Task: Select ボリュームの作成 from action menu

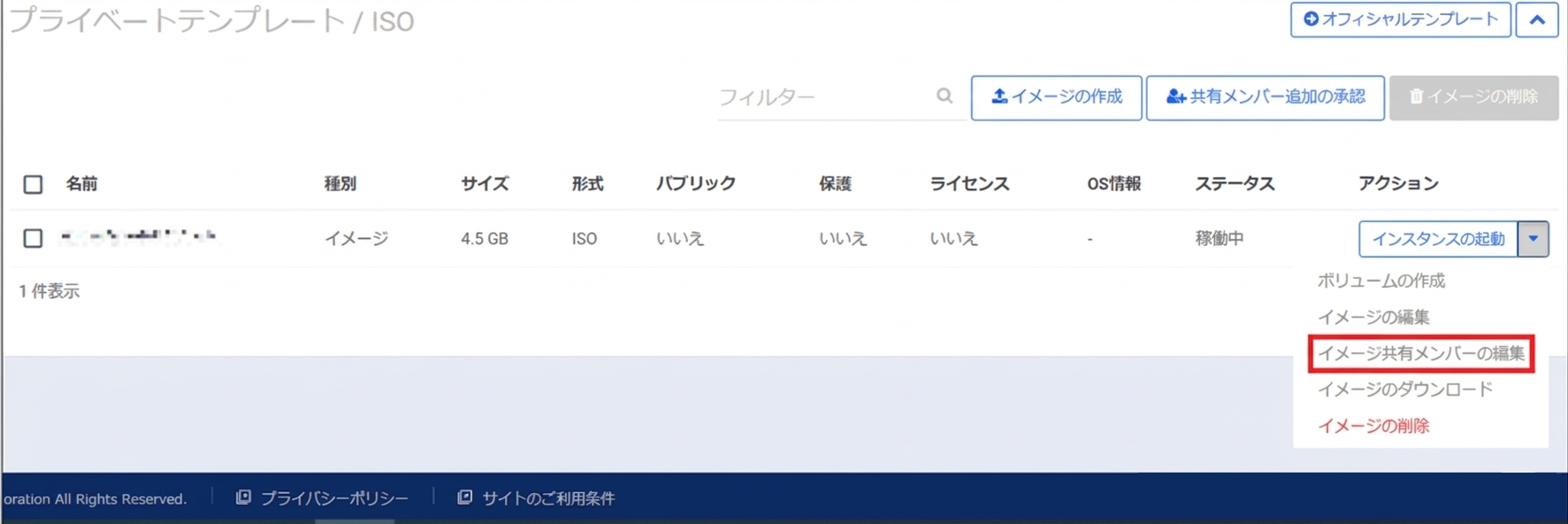Action: tap(1381, 281)
